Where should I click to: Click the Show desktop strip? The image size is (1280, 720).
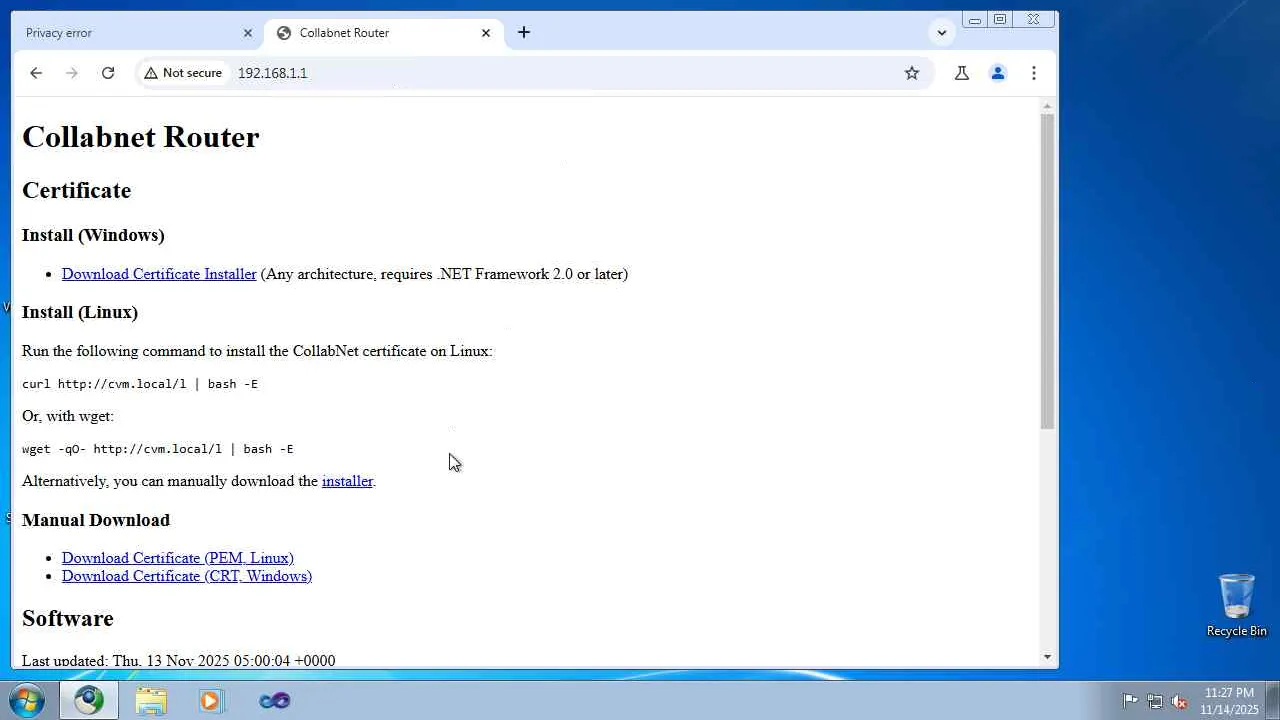pyautogui.click(x=1272, y=700)
